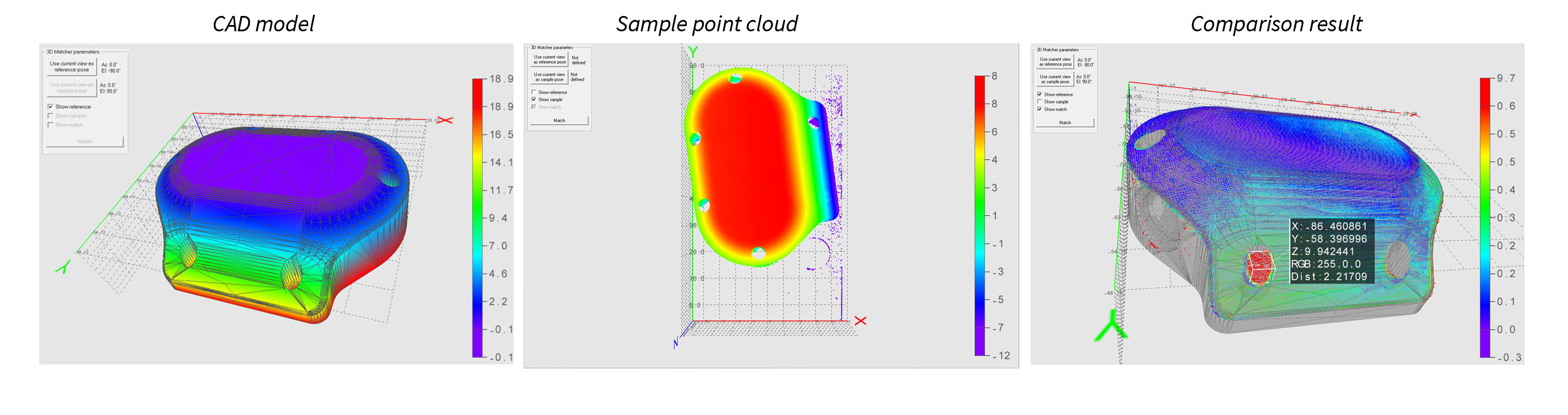Image resolution: width=1568 pixels, height=415 pixels.
Task: Disable Show sample in the heatmap scan panel
Action: [x=534, y=100]
